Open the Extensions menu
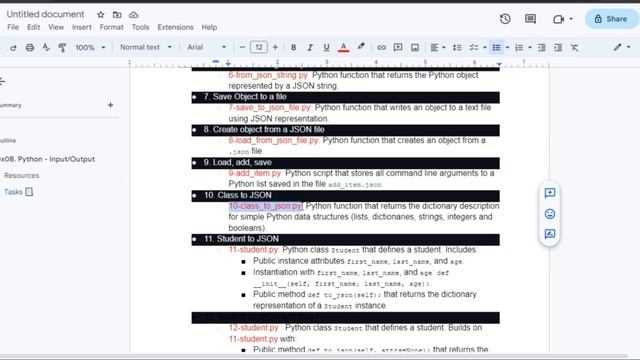Viewport: 640px width, 360px height. (x=176, y=27)
